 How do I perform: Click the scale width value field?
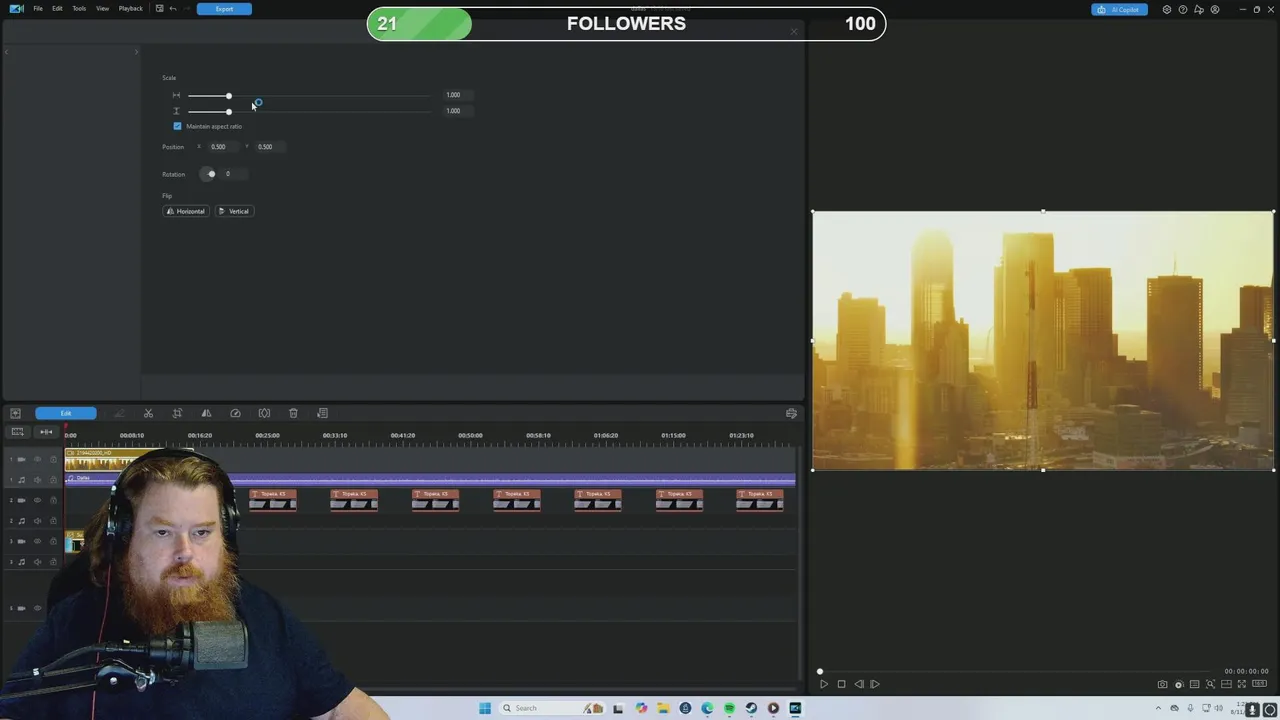tap(458, 95)
